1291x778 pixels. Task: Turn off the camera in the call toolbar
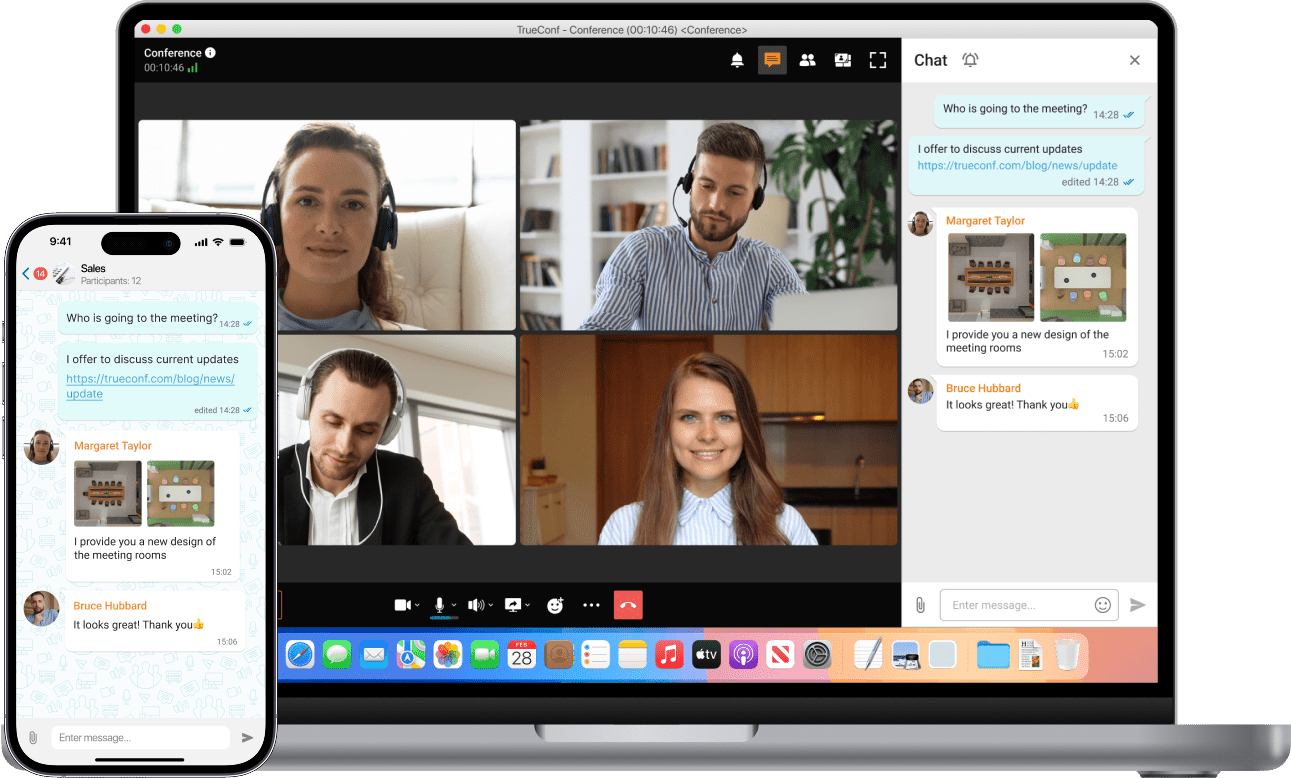click(x=402, y=605)
